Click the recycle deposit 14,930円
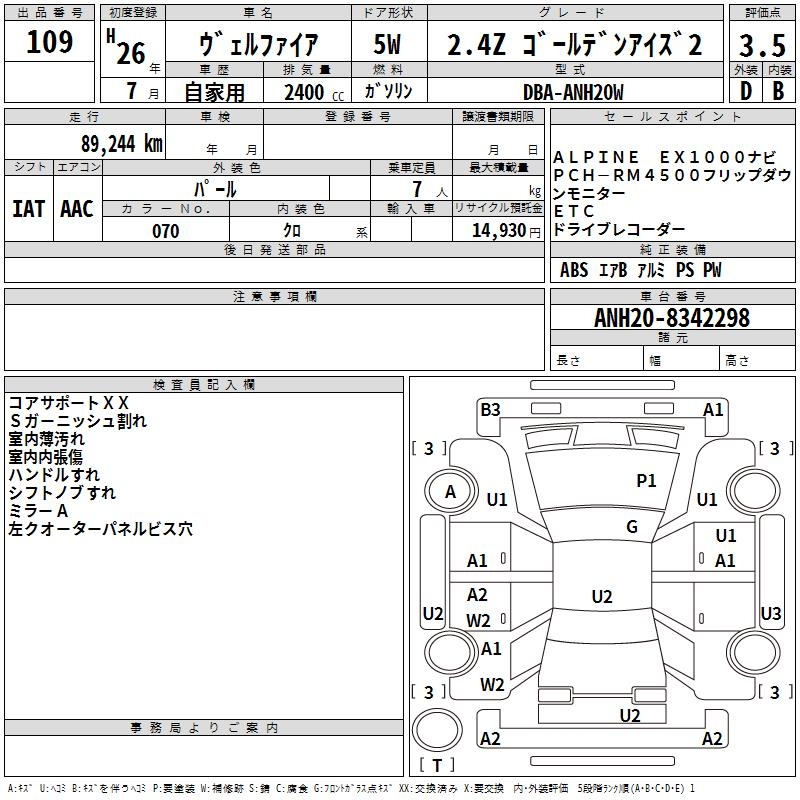 [x=506, y=231]
